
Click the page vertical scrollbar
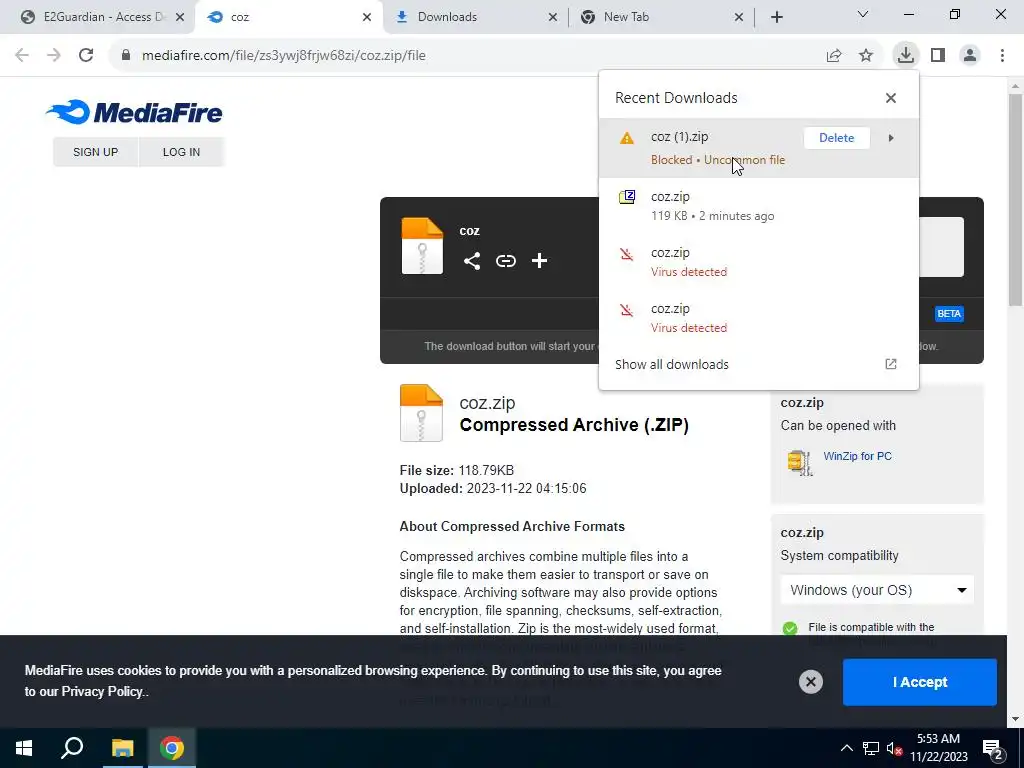click(x=1016, y=199)
